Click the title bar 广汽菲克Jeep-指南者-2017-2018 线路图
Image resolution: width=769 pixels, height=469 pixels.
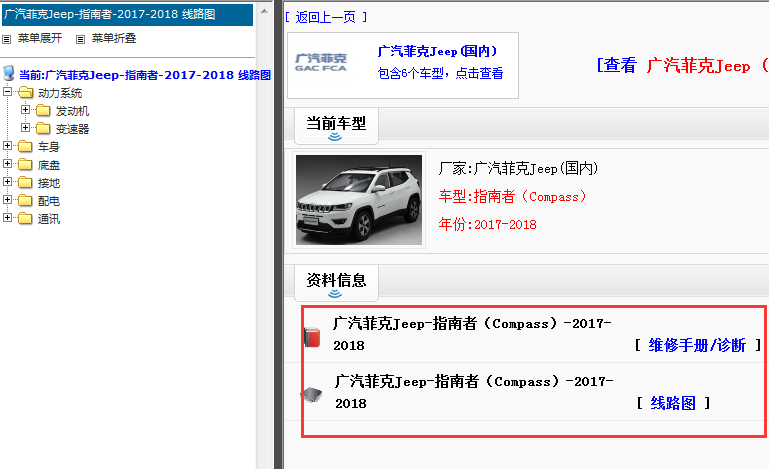(x=128, y=14)
